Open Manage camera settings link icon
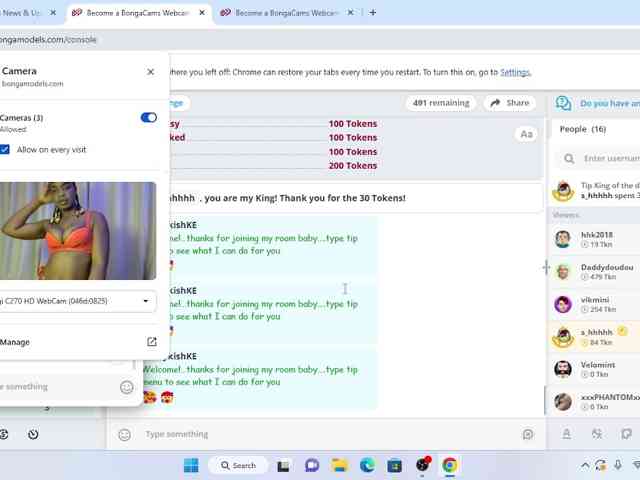The width and height of the screenshot is (640, 480). 151,342
